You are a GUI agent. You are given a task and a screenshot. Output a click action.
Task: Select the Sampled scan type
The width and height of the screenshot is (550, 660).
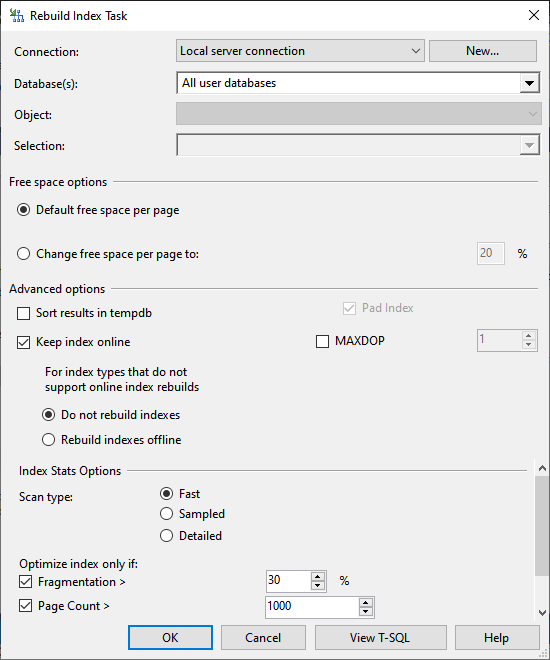pyautogui.click(x=166, y=514)
